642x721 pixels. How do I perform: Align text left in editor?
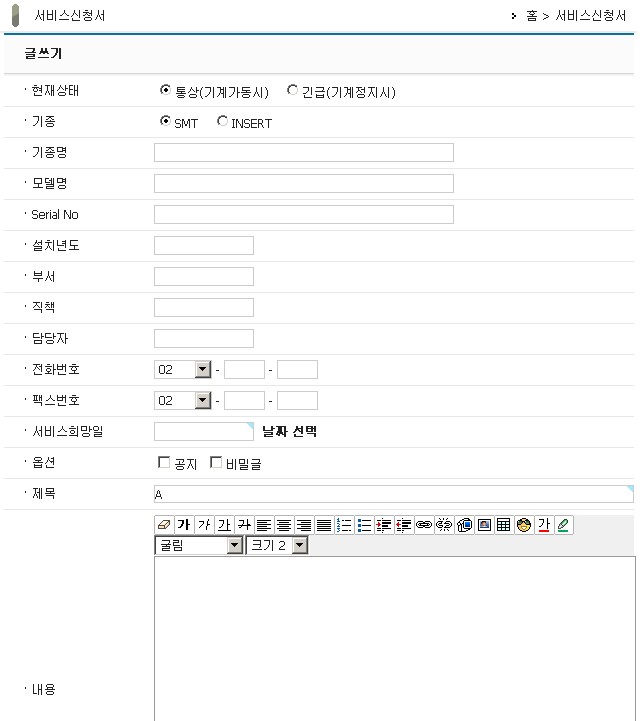[x=264, y=525]
